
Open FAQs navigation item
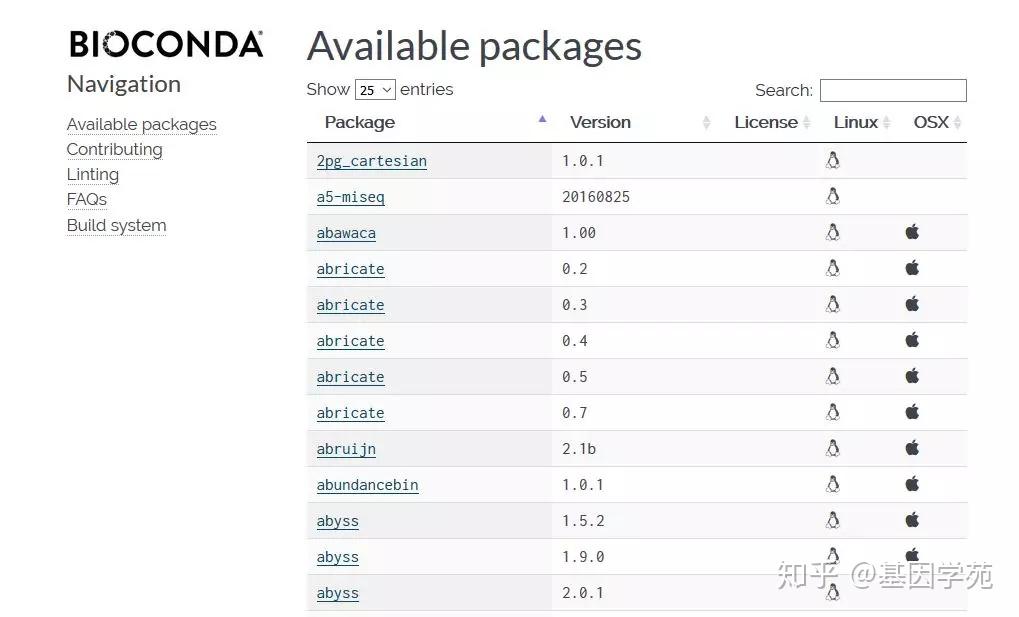pos(87,199)
